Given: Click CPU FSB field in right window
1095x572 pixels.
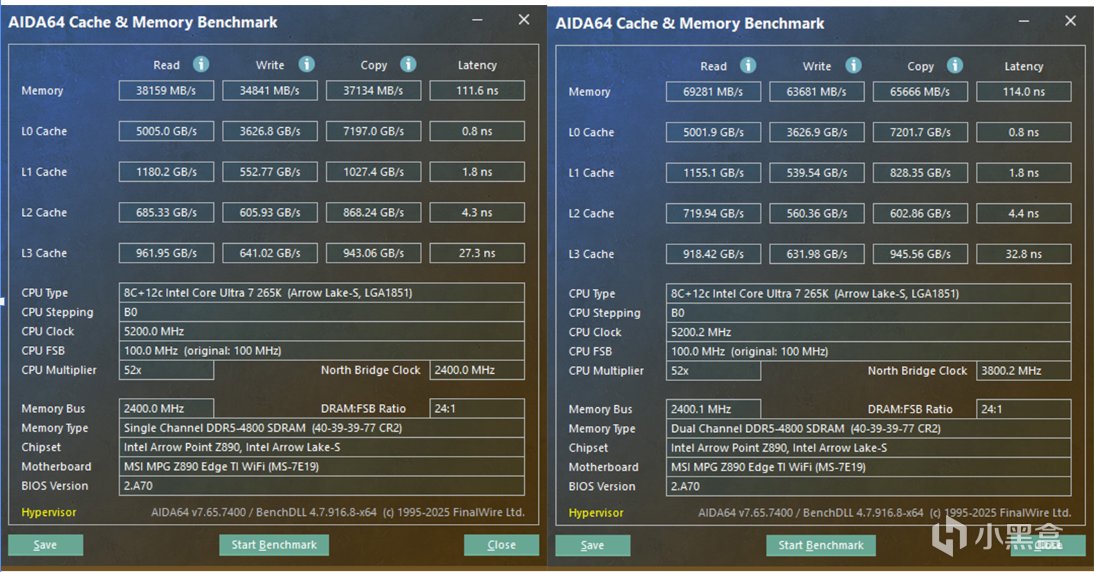Looking at the screenshot, I should 868,351.
